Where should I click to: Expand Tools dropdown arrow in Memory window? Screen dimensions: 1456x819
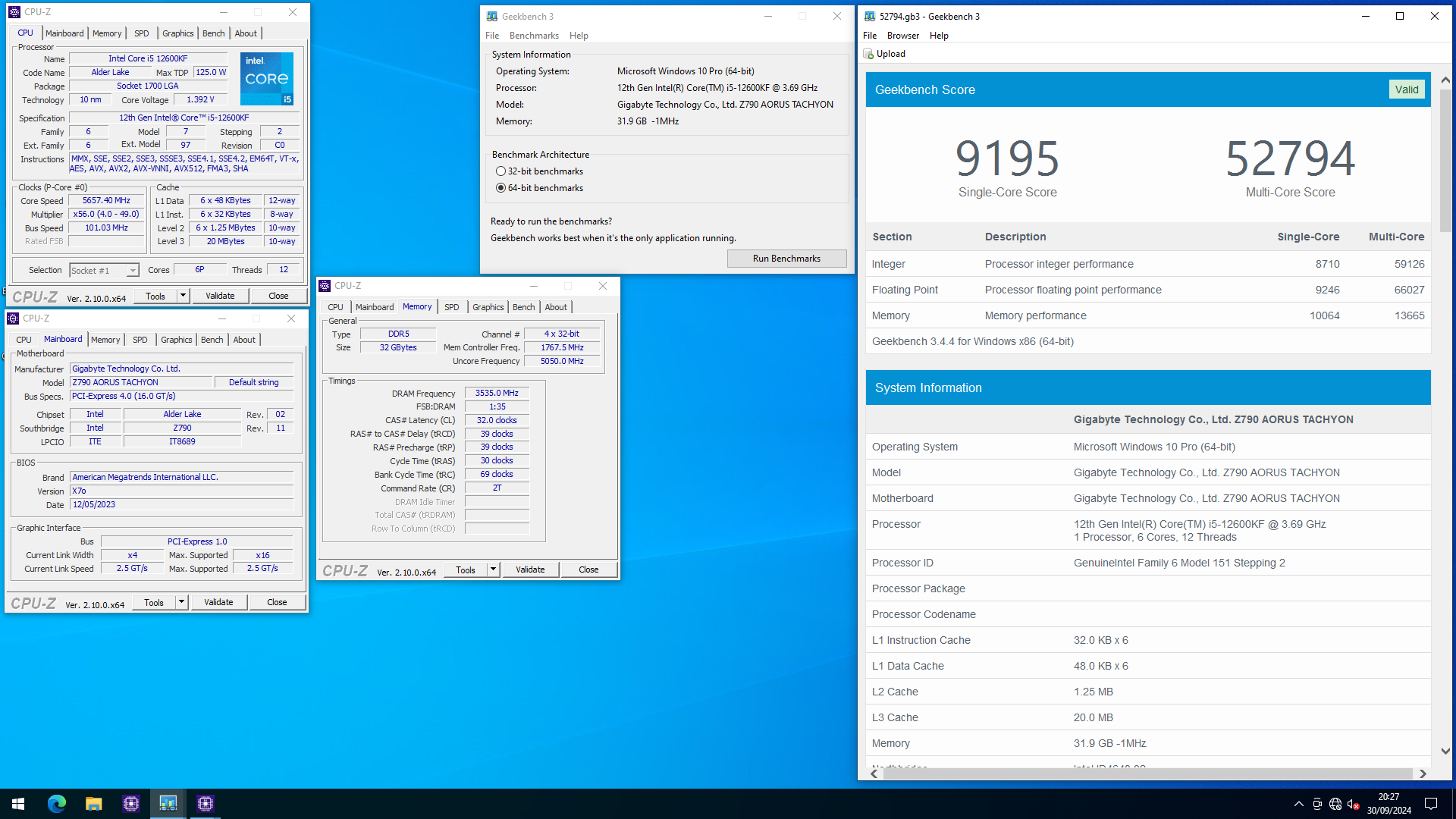pos(493,570)
